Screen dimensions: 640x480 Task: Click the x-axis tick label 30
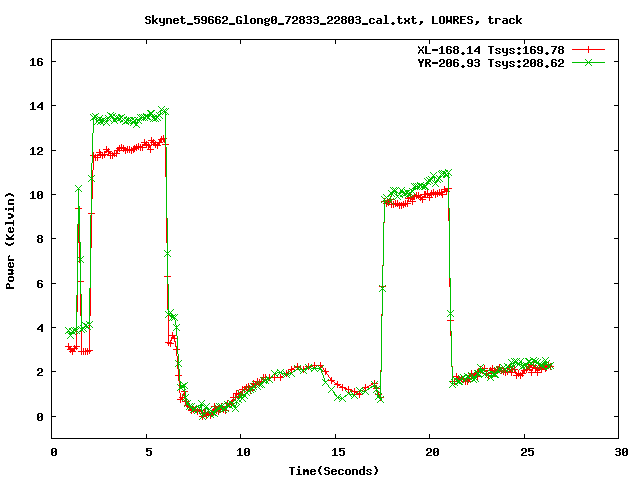621,452
